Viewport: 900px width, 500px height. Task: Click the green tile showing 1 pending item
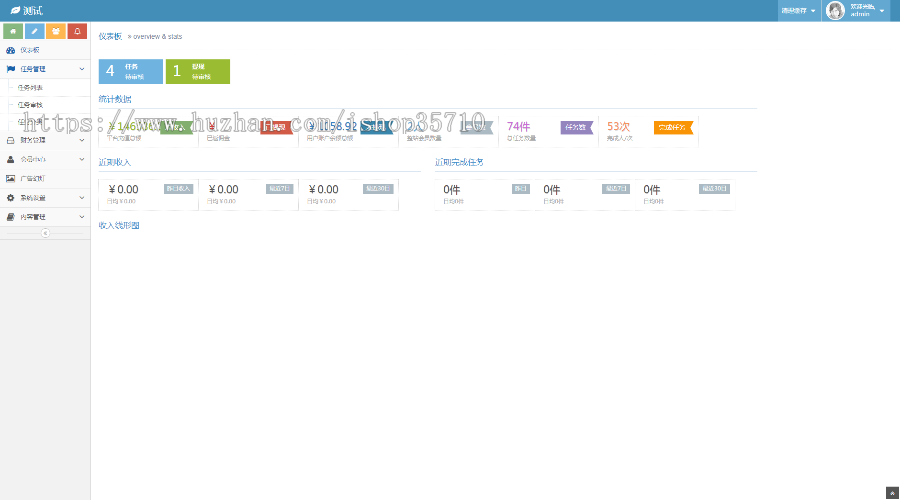pos(198,71)
